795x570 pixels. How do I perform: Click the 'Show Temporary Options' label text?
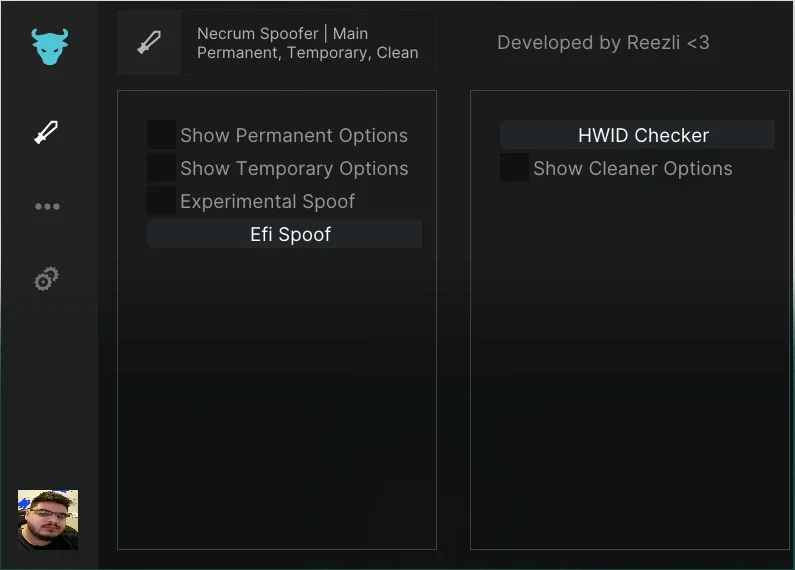tap(294, 168)
